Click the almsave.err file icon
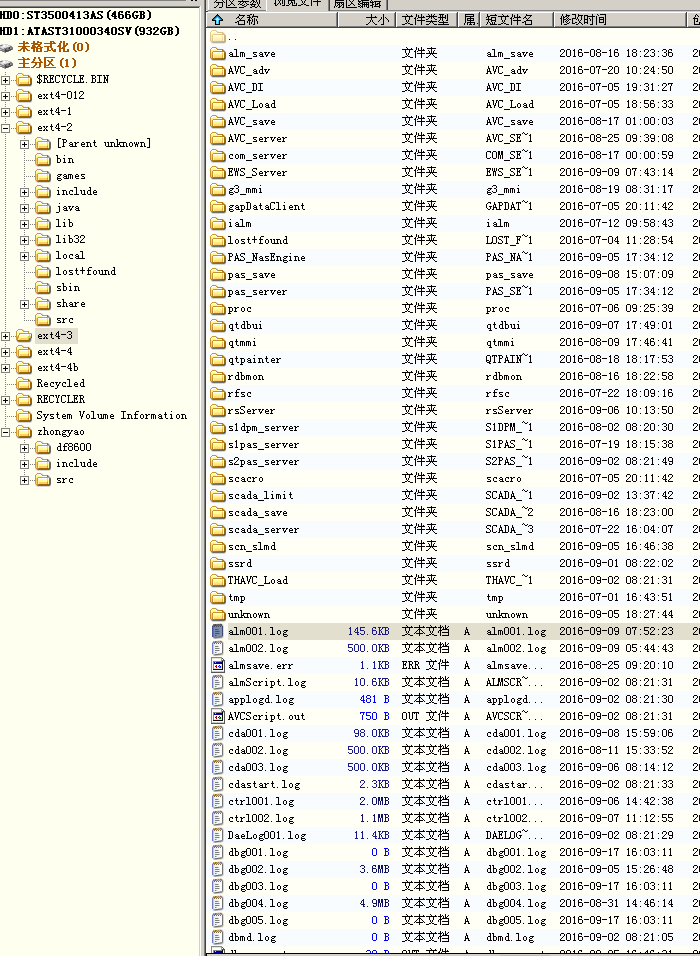Screen dimensions: 700x956 218,666
